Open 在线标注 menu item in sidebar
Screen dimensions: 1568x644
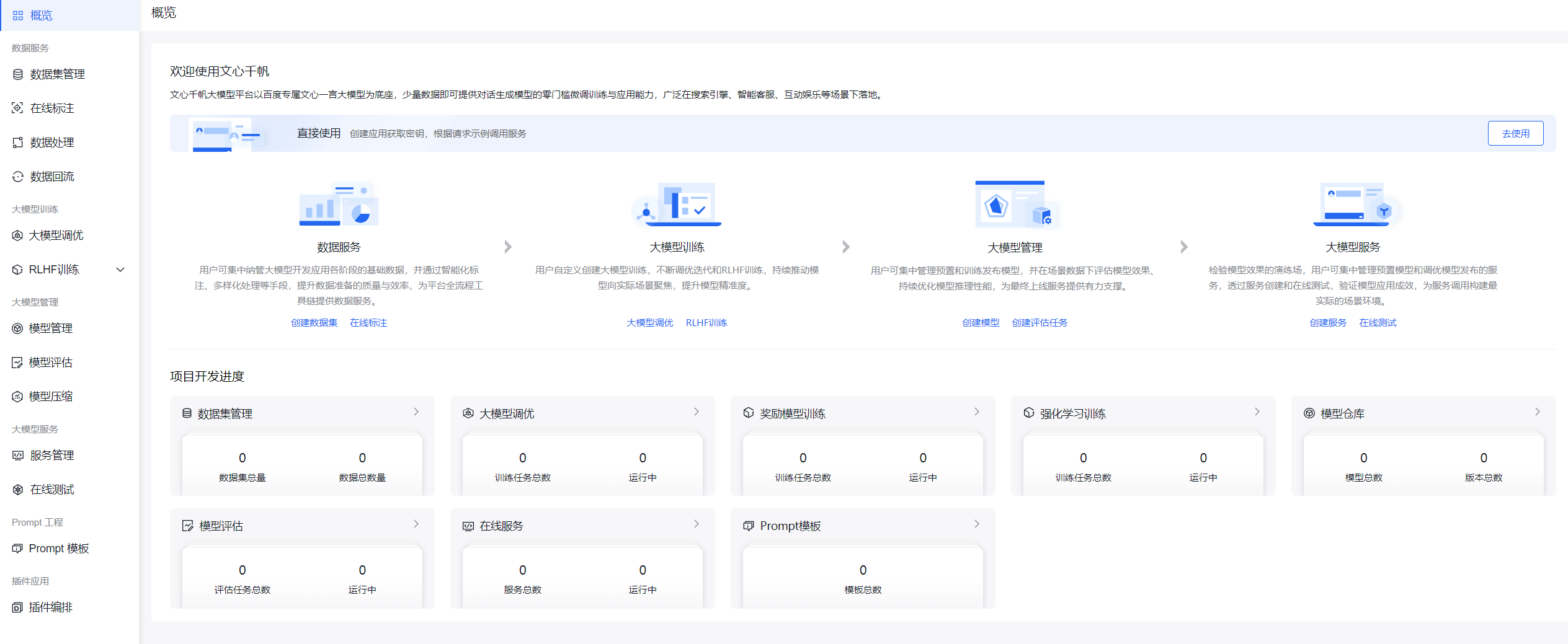coord(69,108)
